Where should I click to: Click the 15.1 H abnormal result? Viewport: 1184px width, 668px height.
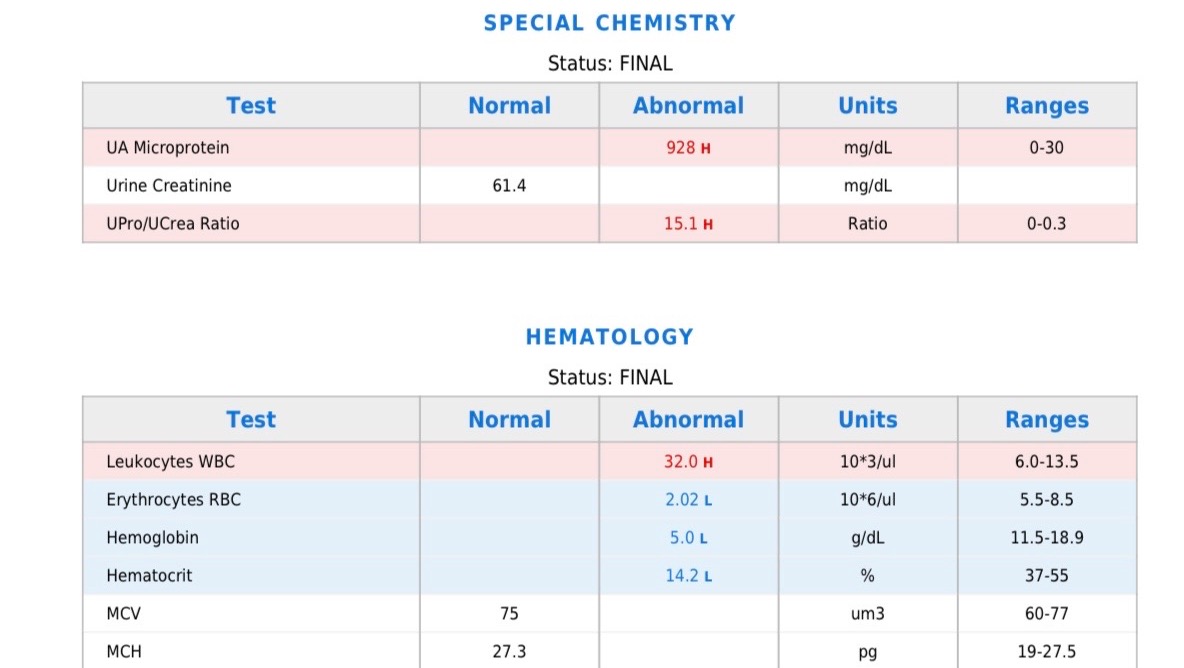tap(688, 224)
